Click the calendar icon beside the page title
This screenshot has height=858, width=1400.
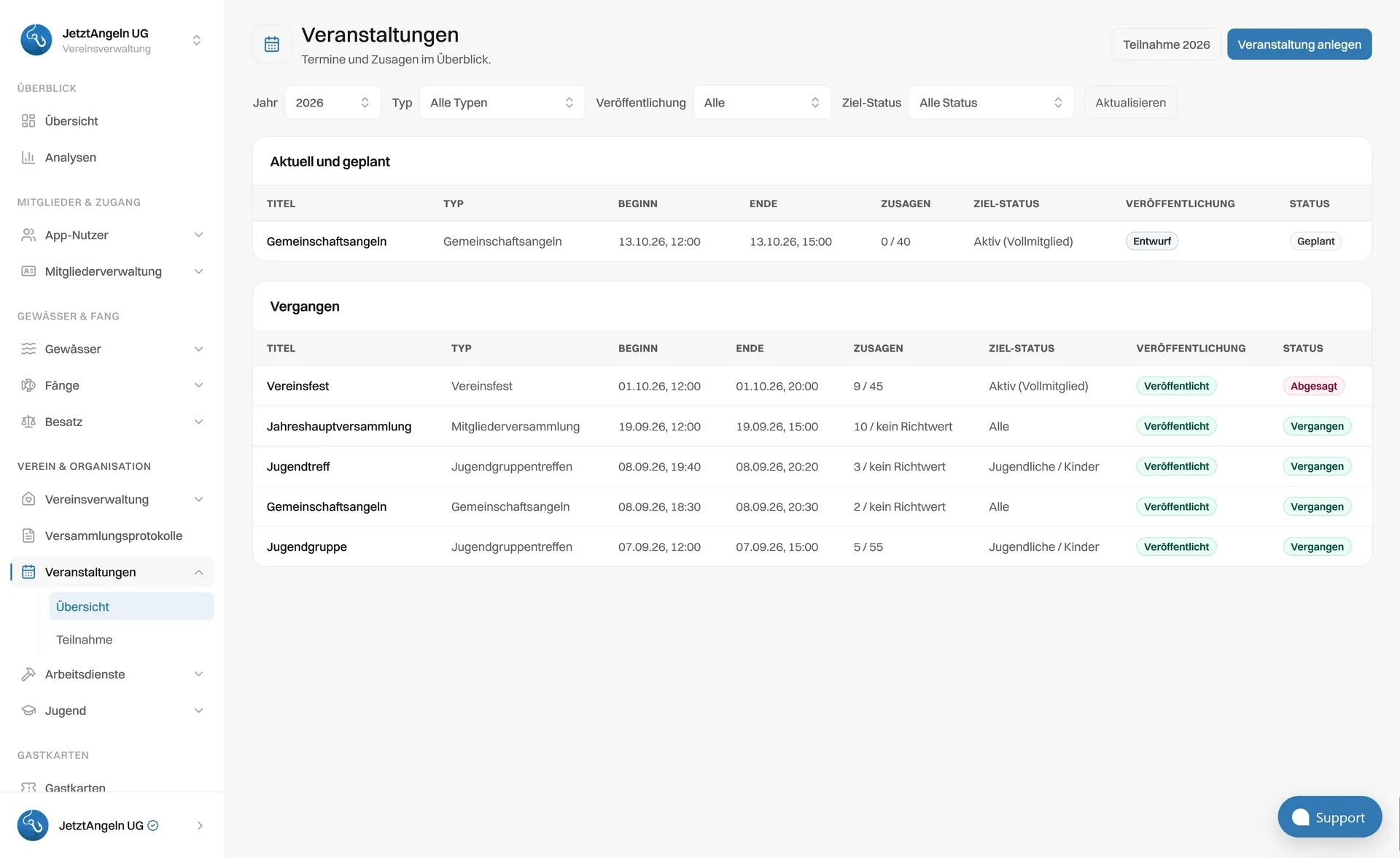(272, 45)
